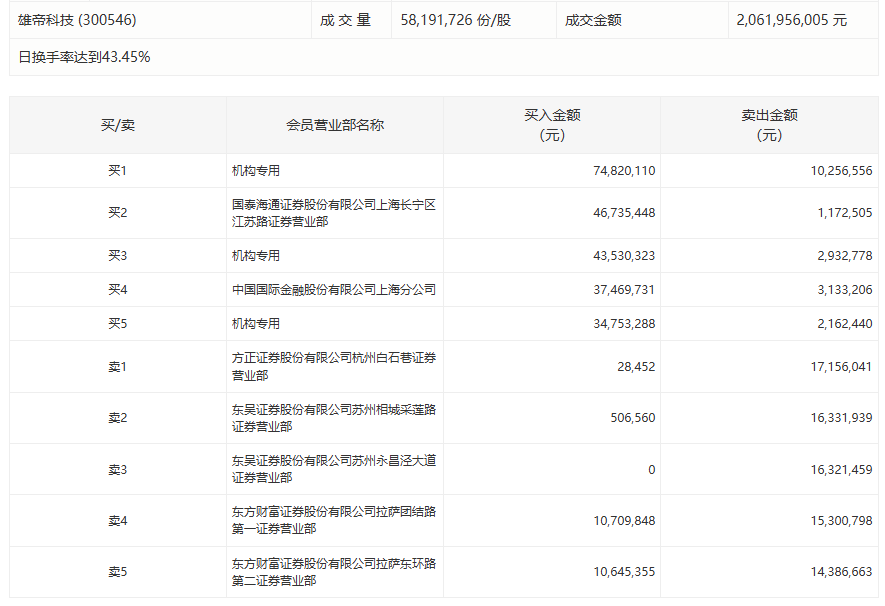
Task: Click 机构专用 in the 买3 row
Action: (256, 256)
